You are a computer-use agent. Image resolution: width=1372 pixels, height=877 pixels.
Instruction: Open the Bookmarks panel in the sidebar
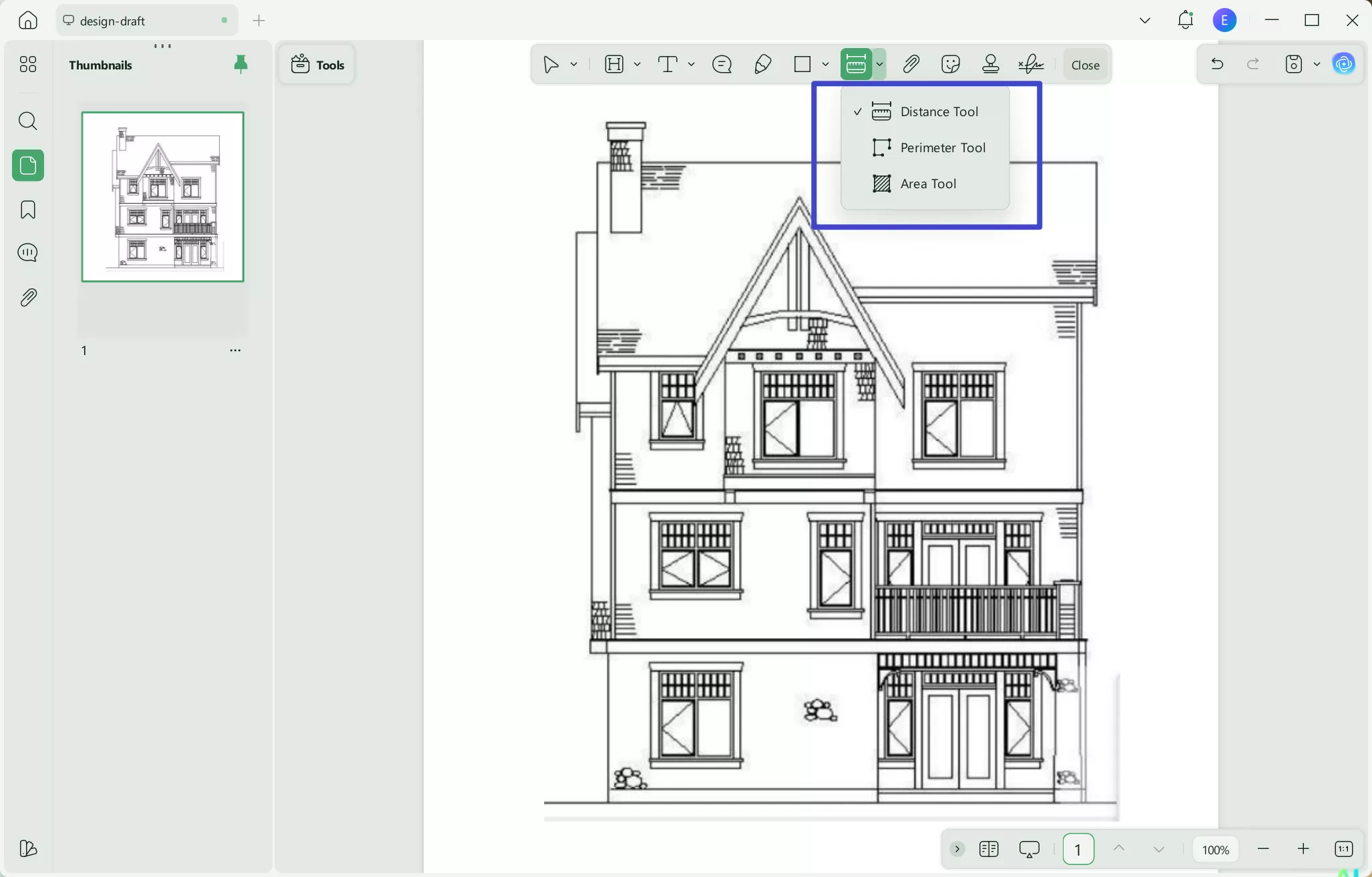[27, 210]
